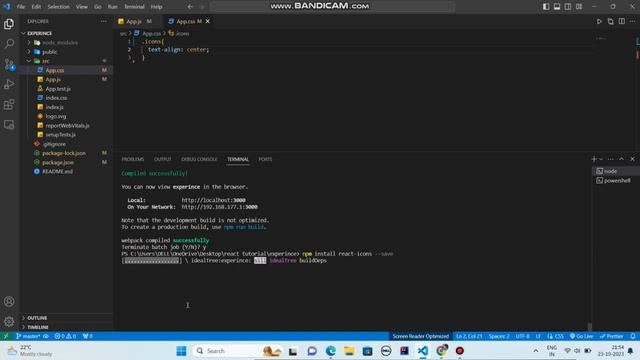Click the errors and warnings indicator
Viewport: 640px width, 360px height.
point(65,336)
